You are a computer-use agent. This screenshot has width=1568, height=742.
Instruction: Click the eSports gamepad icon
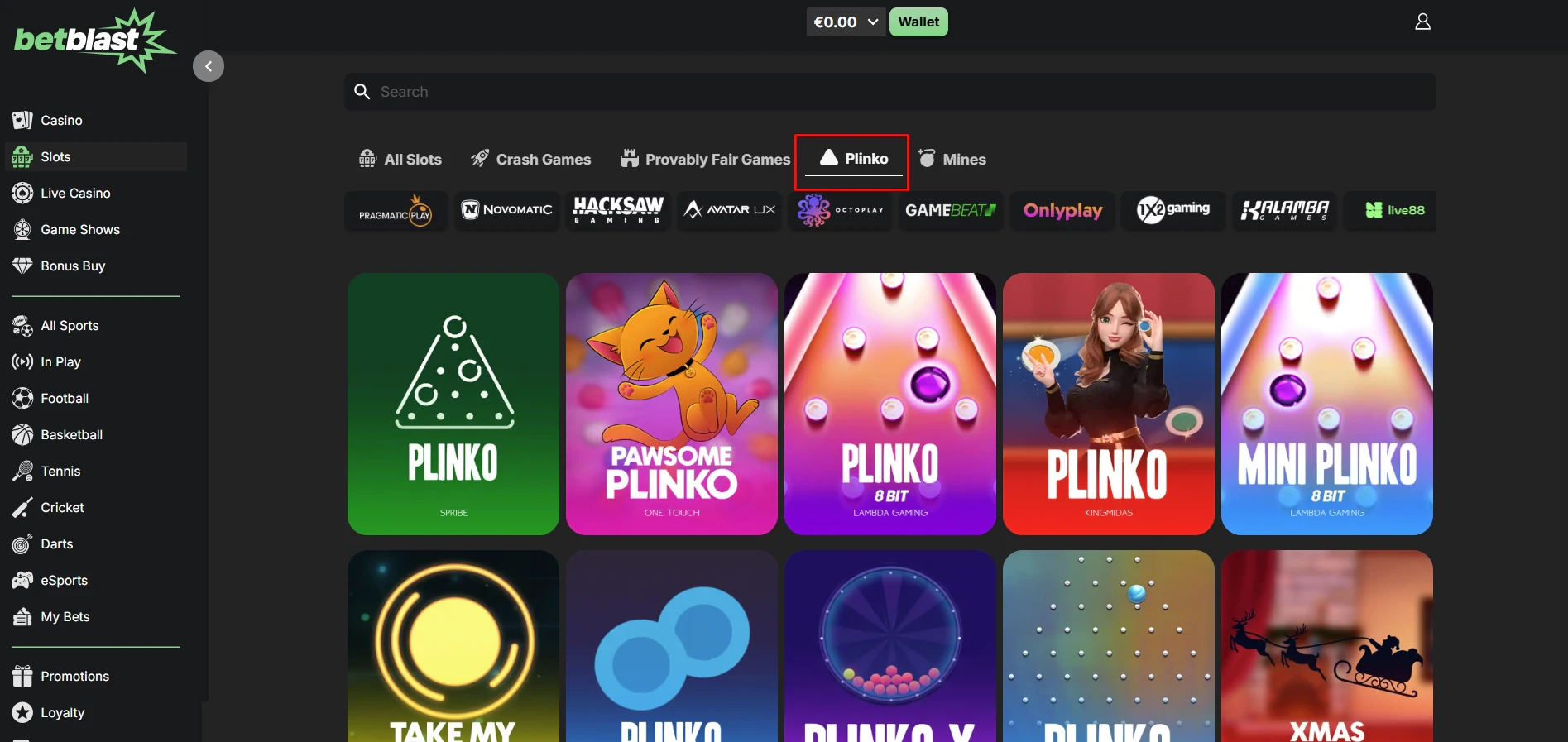(22, 580)
